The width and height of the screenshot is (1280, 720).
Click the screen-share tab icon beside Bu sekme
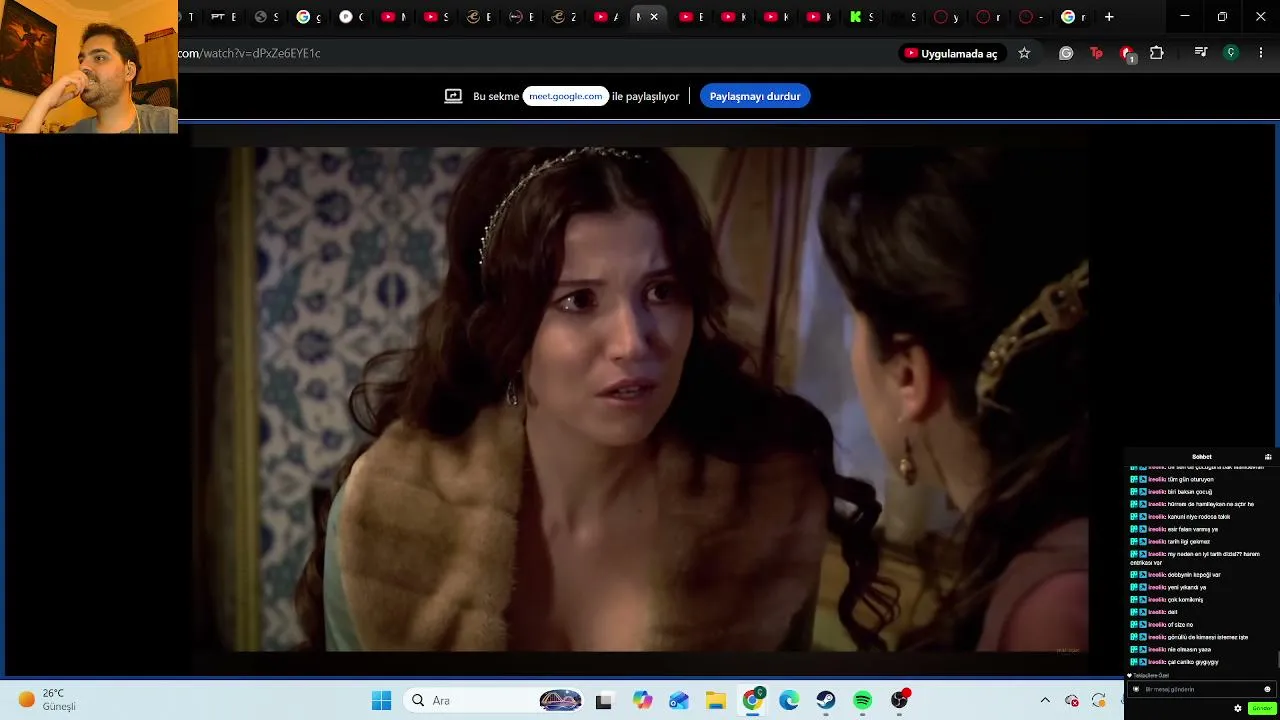pos(453,96)
